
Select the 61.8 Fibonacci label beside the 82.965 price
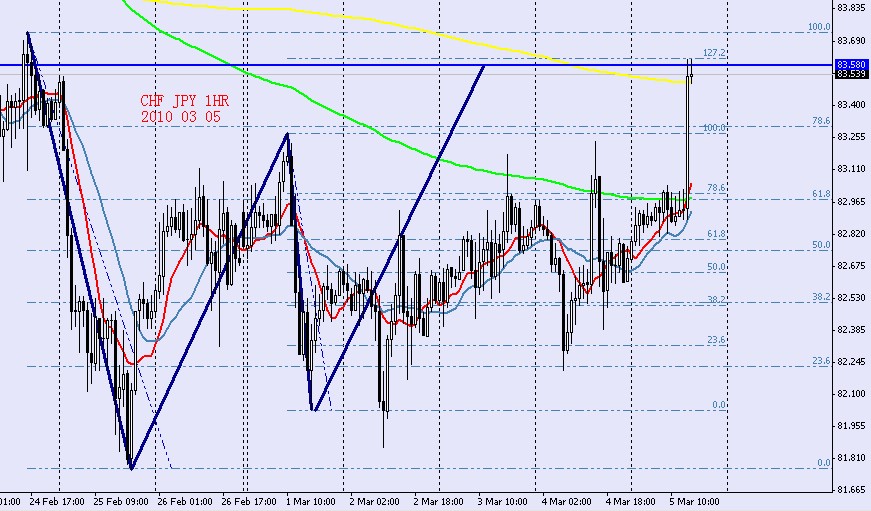(822, 194)
